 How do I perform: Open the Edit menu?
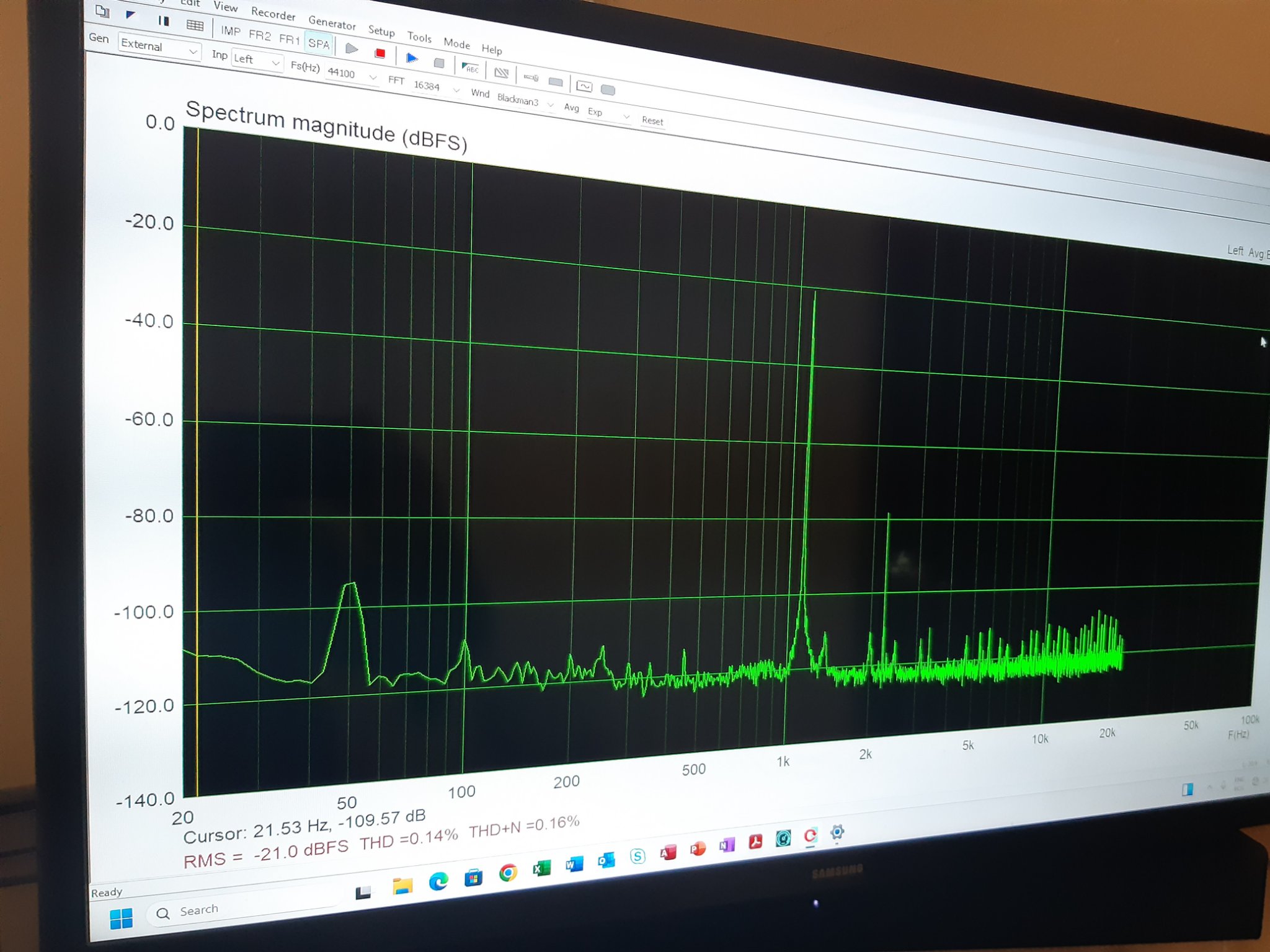(x=190, y=3)
